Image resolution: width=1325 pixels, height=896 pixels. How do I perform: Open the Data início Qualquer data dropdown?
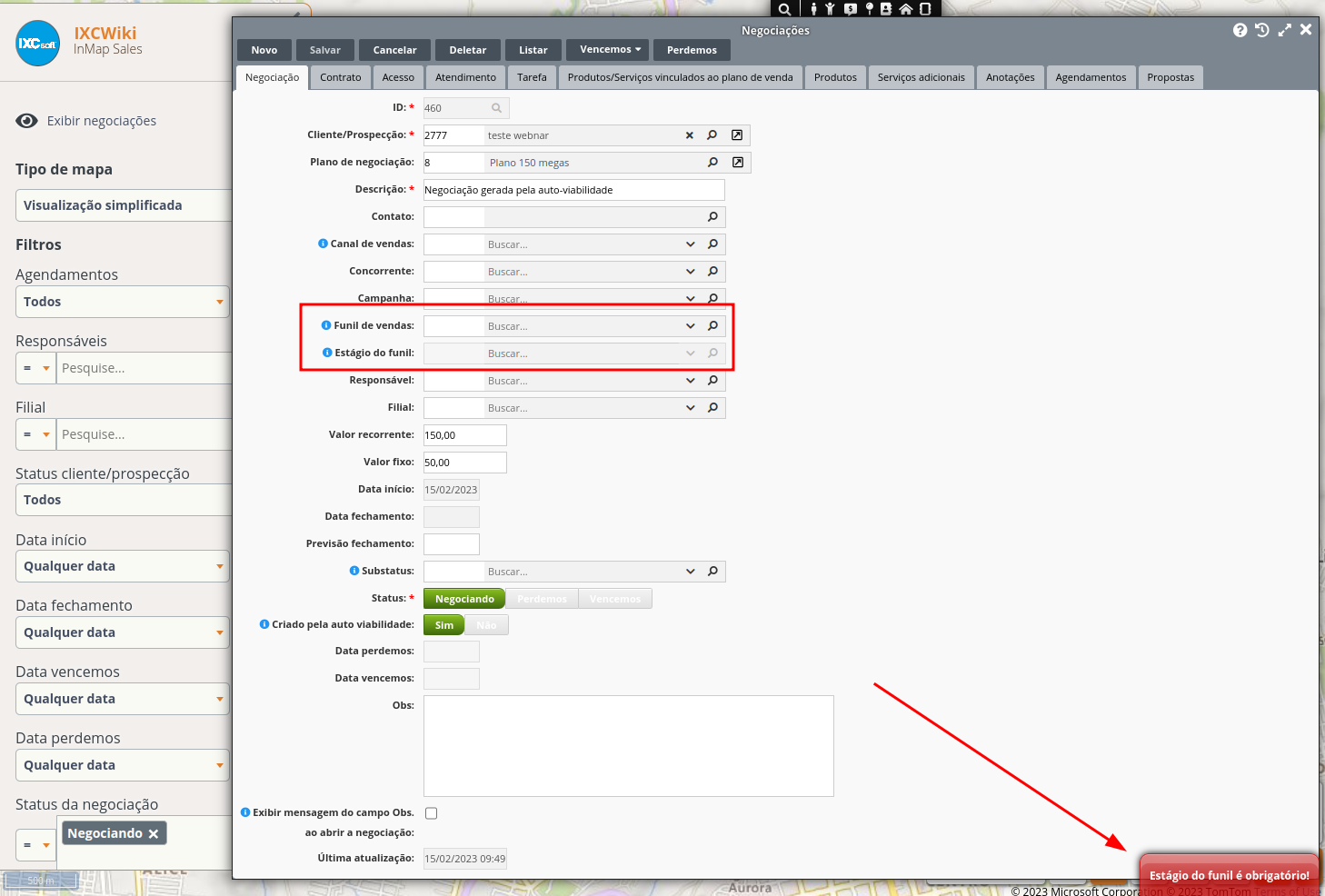[x=123, y=566]
